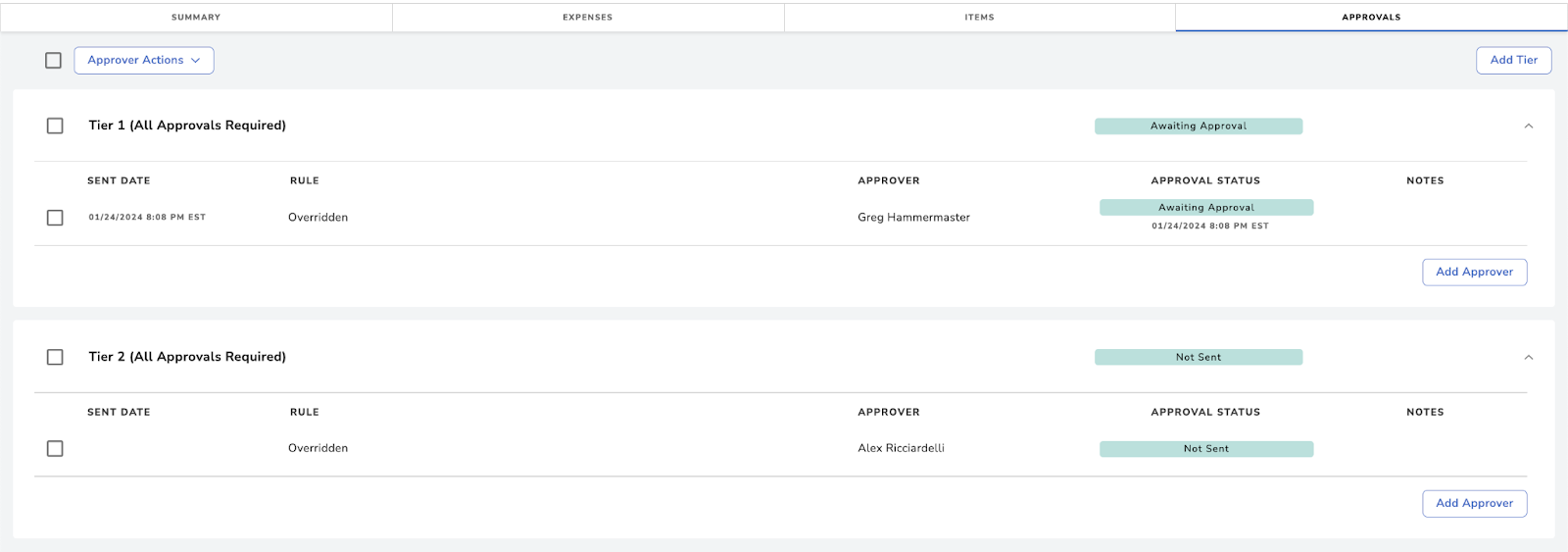Click approver name Greg Hammermaster

coord(913,218)
